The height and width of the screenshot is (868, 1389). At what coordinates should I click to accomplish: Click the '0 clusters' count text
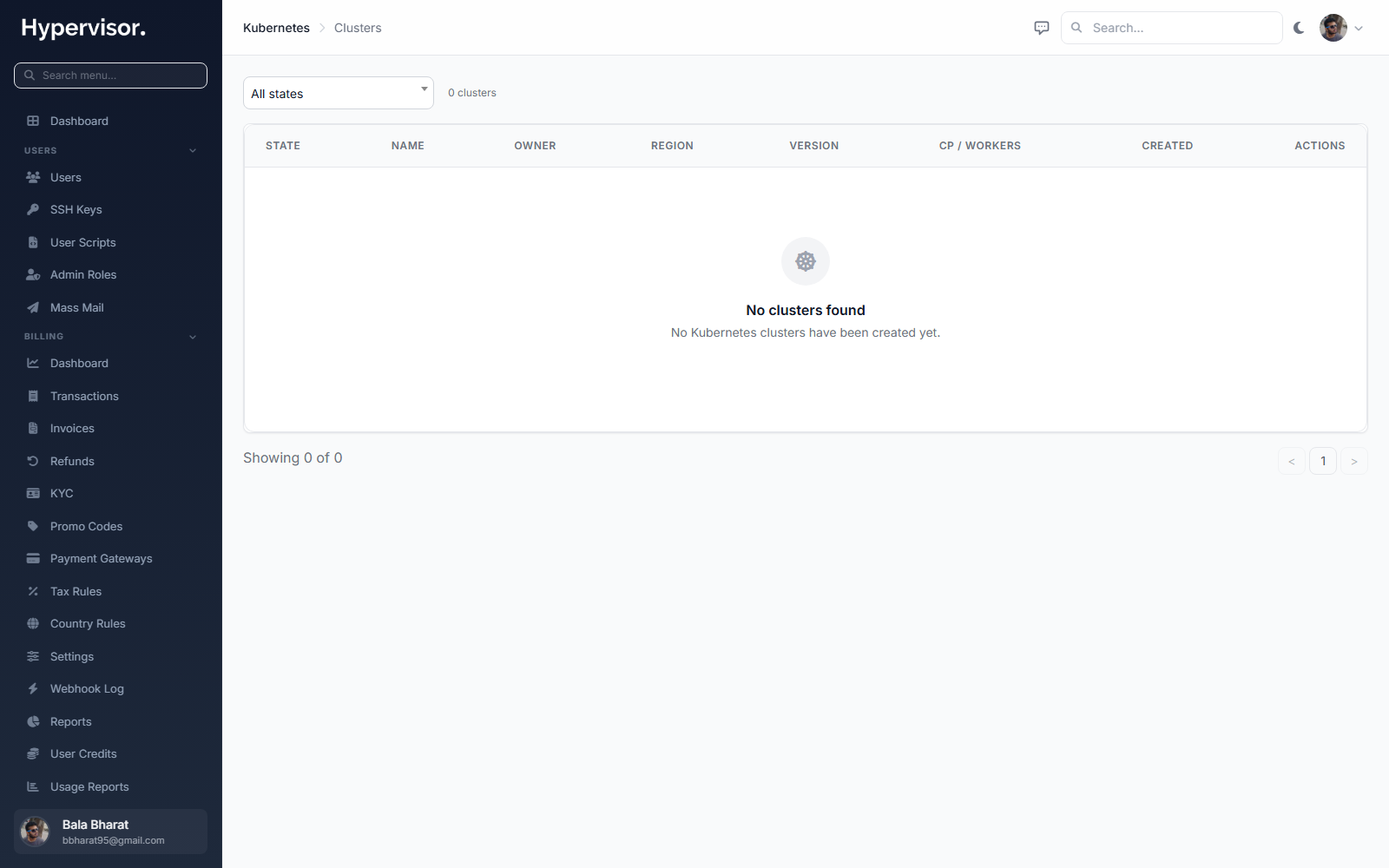pos(472,93)
